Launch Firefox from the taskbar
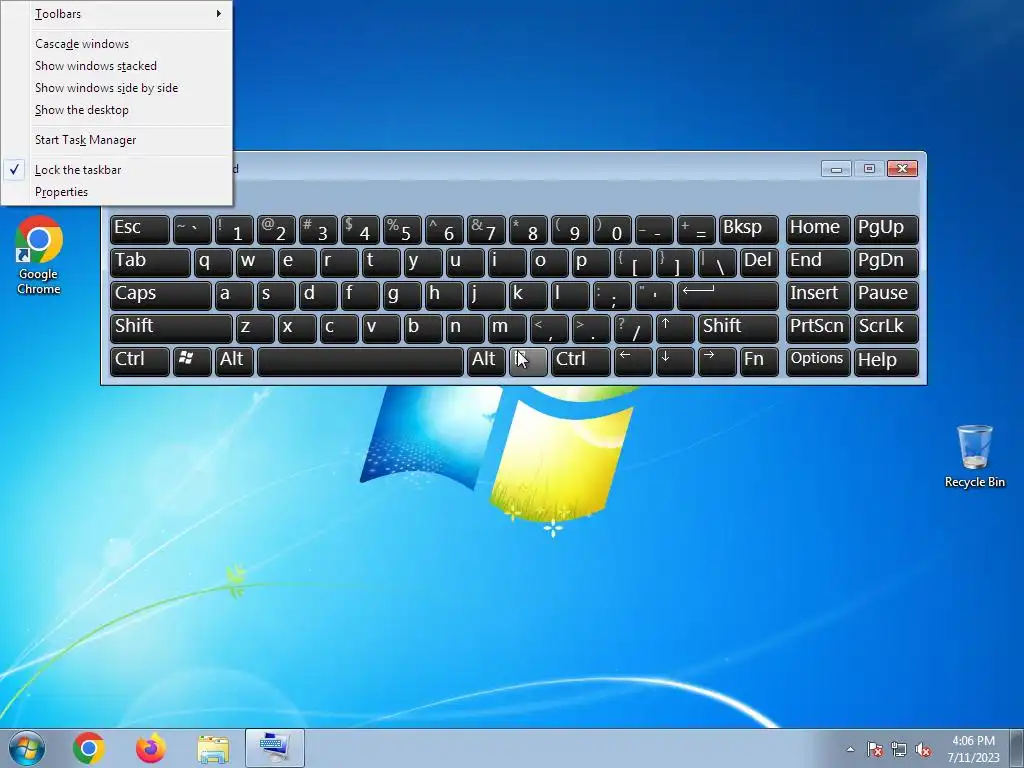The image size is (1024, 768). 151,748
